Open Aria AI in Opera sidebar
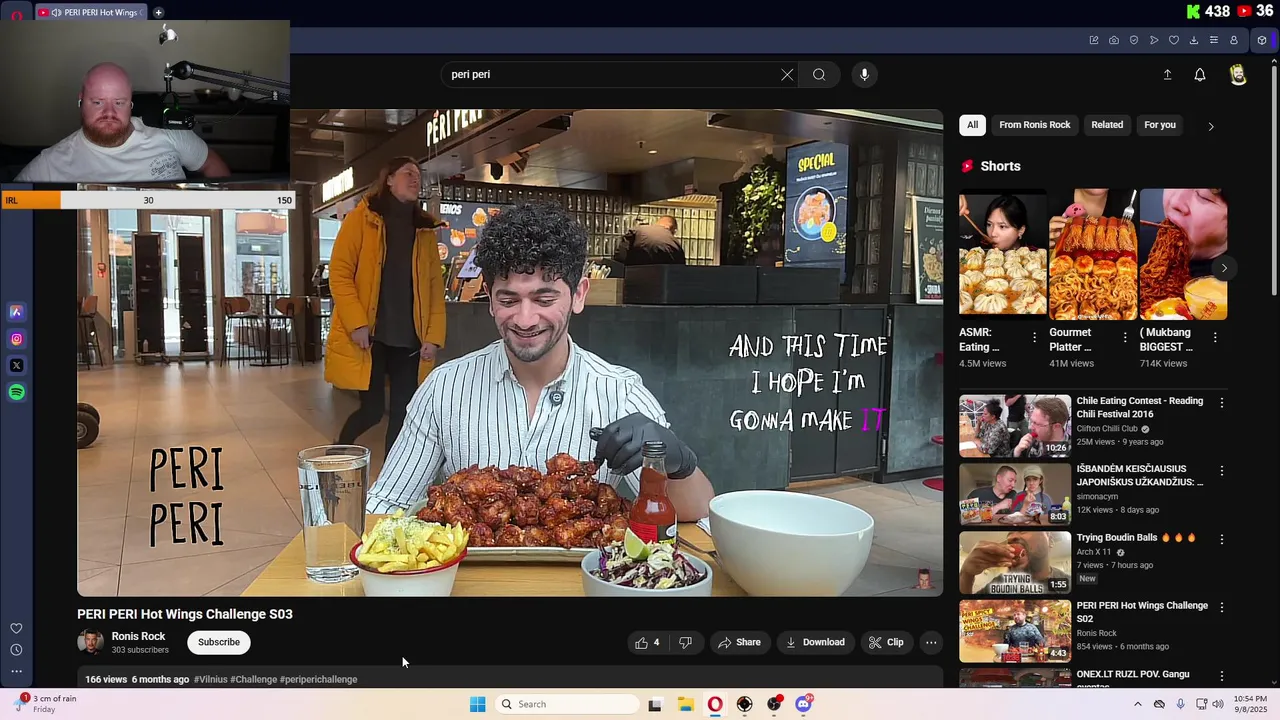The image size is (1280, 720). [x=16, y=312]
